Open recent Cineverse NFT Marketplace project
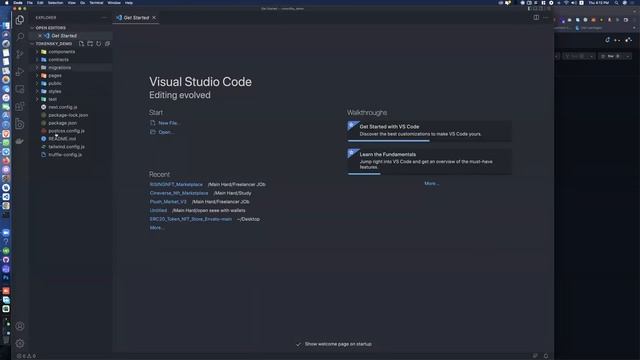Image resolution: width=640 pixels, height=360 pixels. click(179, 193)
